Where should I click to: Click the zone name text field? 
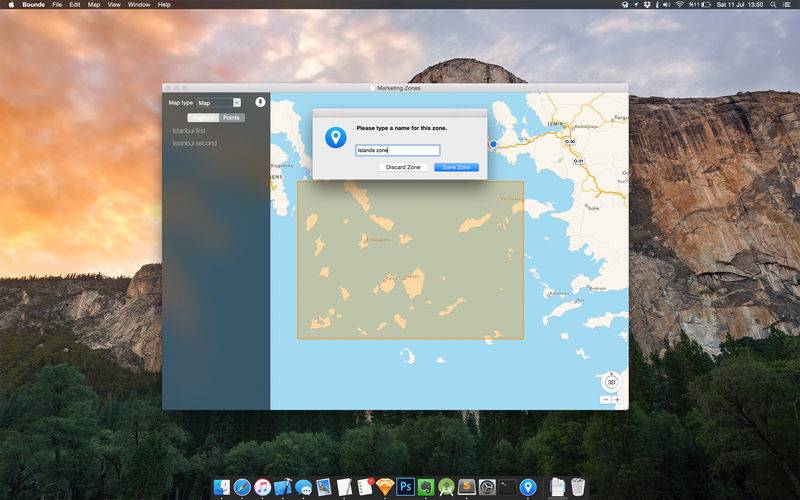pyautogui.click(x=397, y=150)
